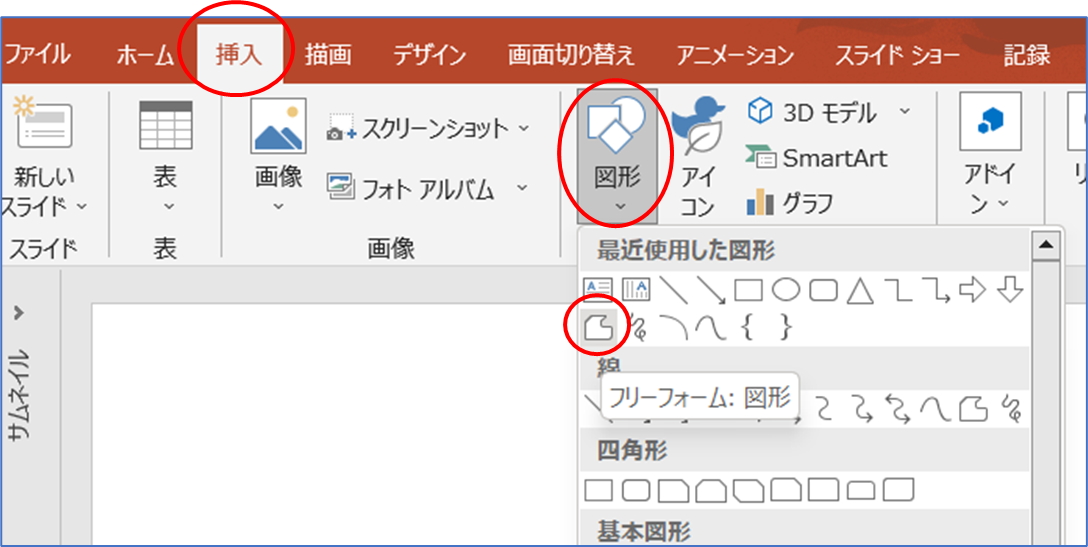Click the shapes gallery scrollbar up arrow
The width and height of the screenshot is (1088, 547).
(x=1047, y=244)
